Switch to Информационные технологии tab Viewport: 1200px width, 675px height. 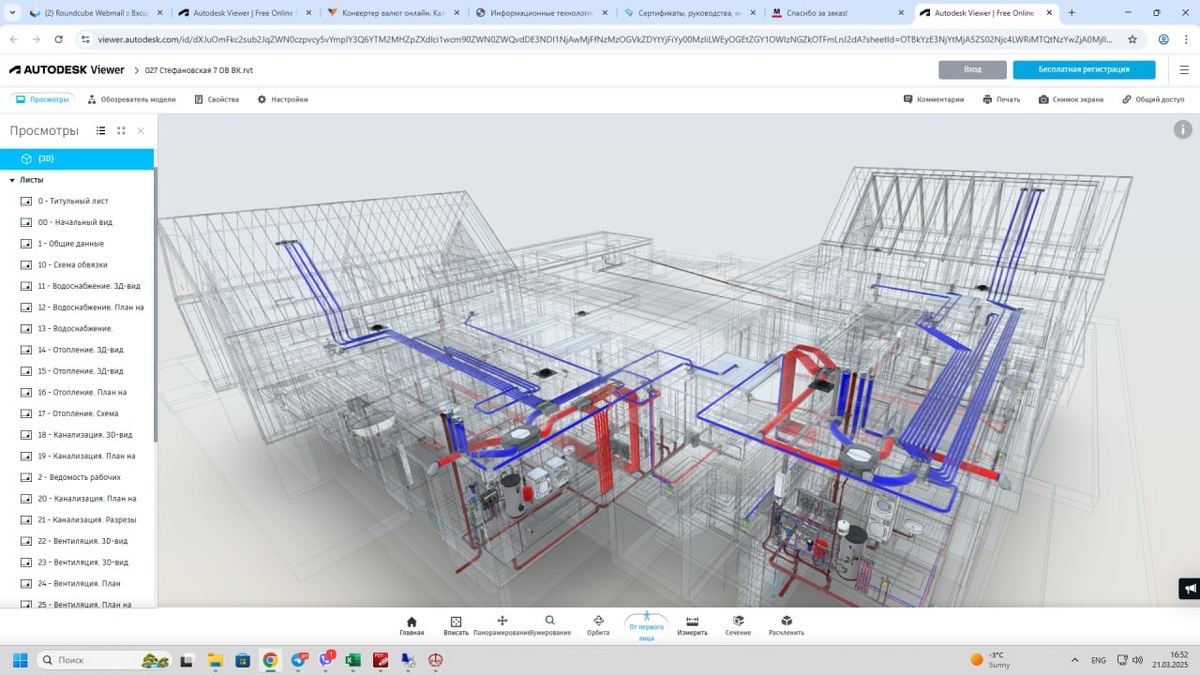coord(541,13)
